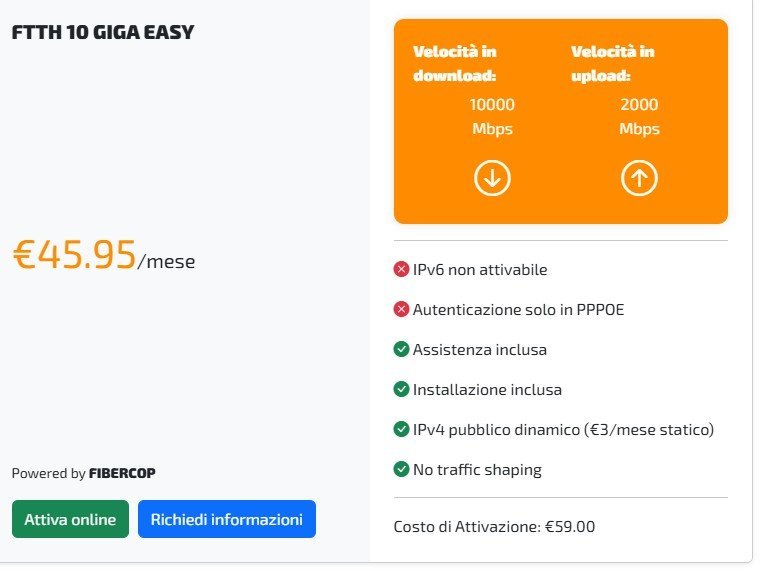761x583 pixels.
Task: Click the No traffic shaping text
Action: pos(477,469)
